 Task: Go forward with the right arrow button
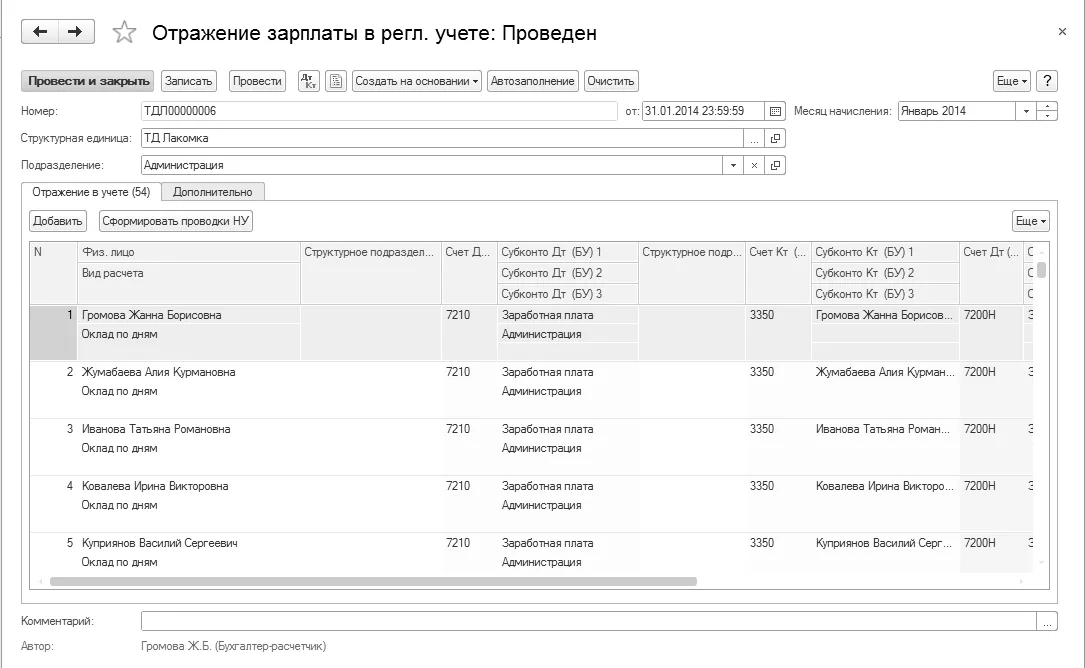click(76, 32)
